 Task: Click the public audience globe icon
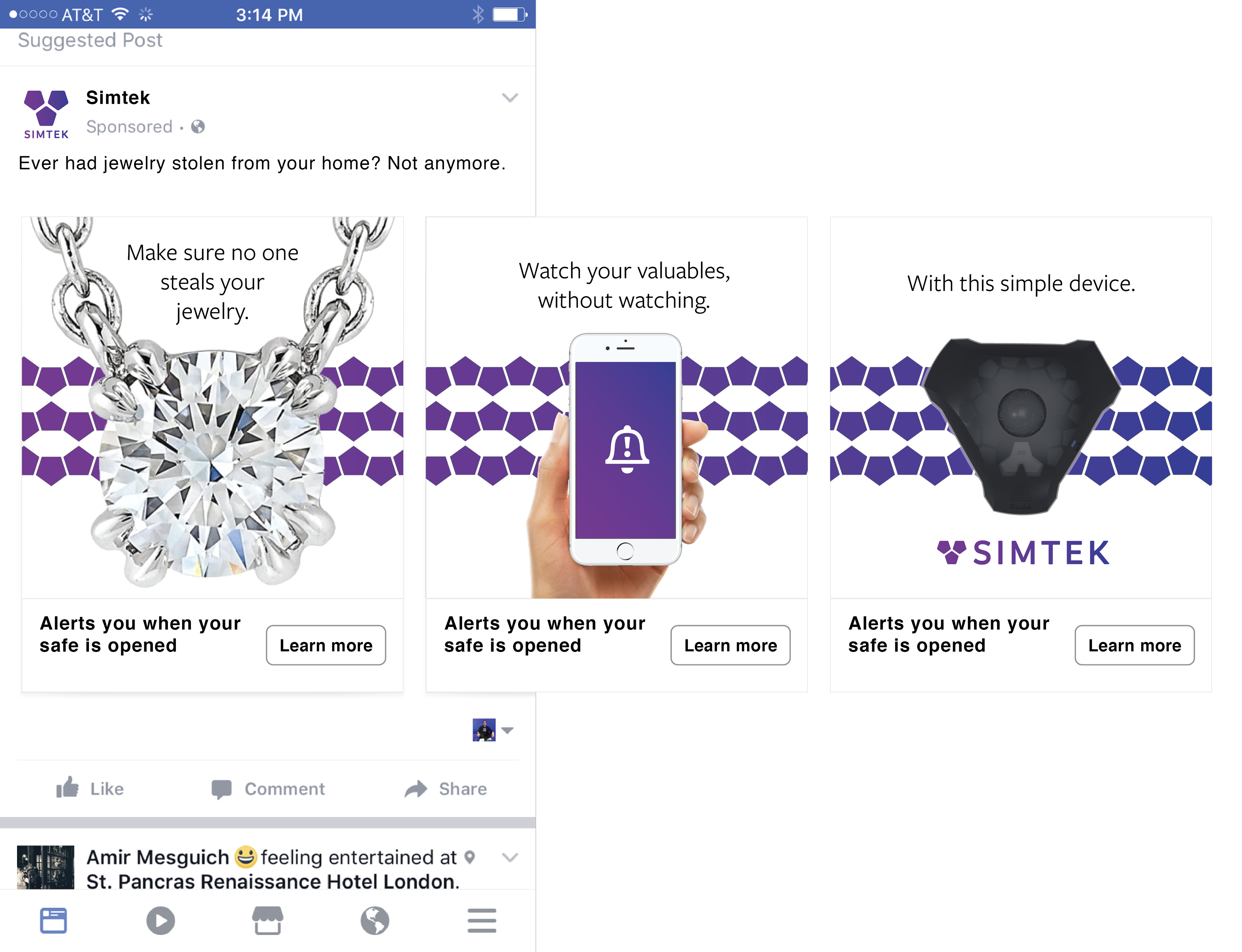pos(198,126)
